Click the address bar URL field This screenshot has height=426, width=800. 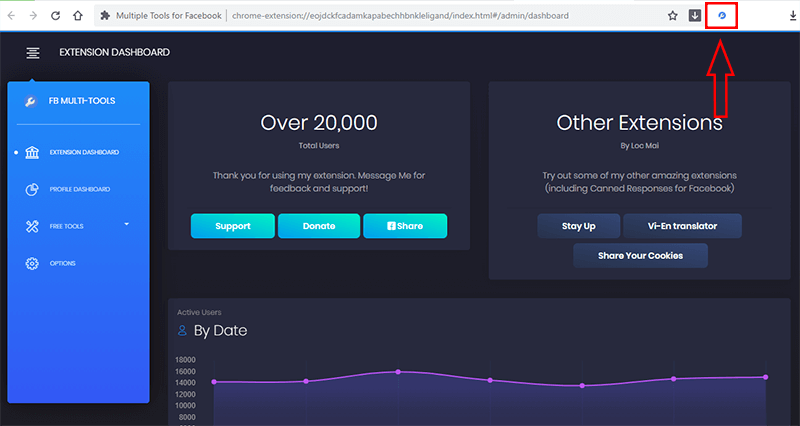click(x=400, y=16)
